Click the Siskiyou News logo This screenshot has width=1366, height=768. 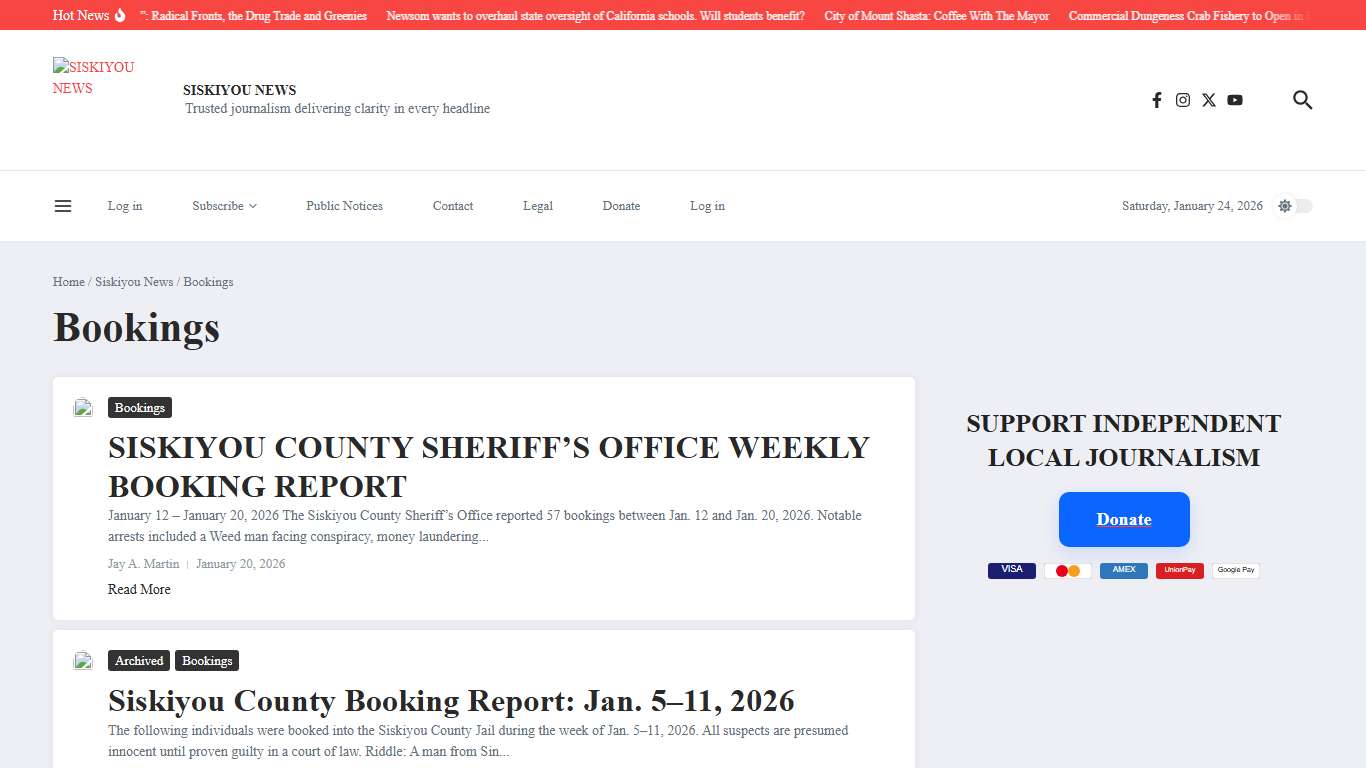93,77
